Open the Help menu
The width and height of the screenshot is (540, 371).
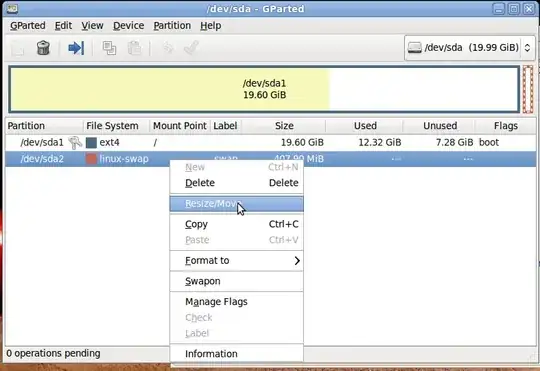[210, 25]
